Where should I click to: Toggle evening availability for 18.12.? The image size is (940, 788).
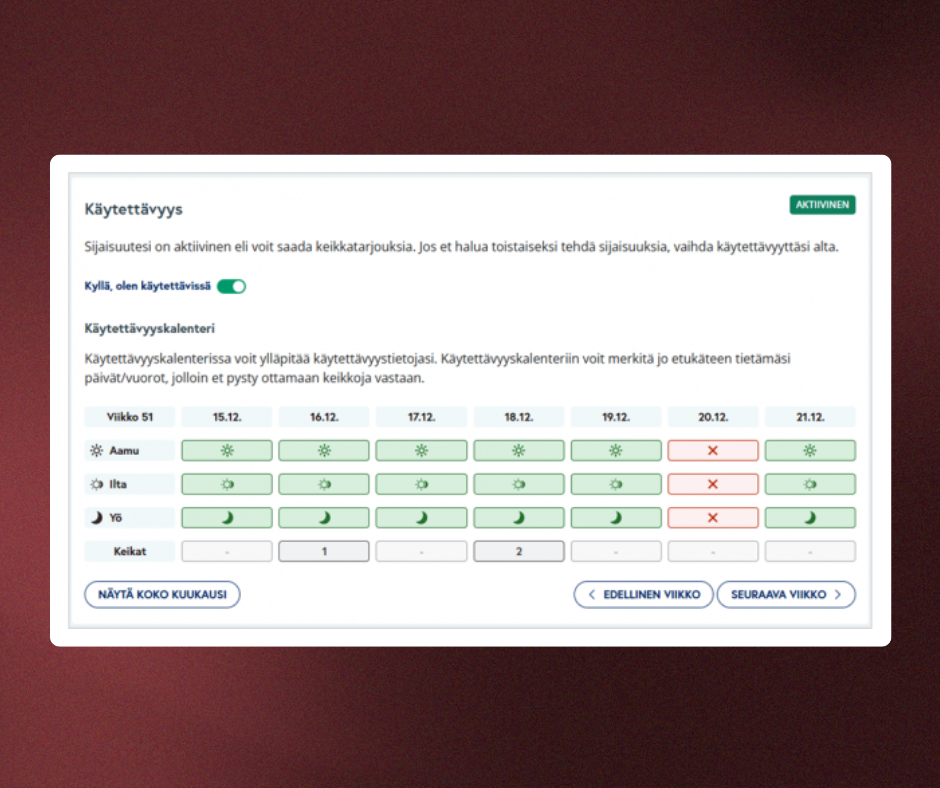pyautogui.click(x=518, y=484)
